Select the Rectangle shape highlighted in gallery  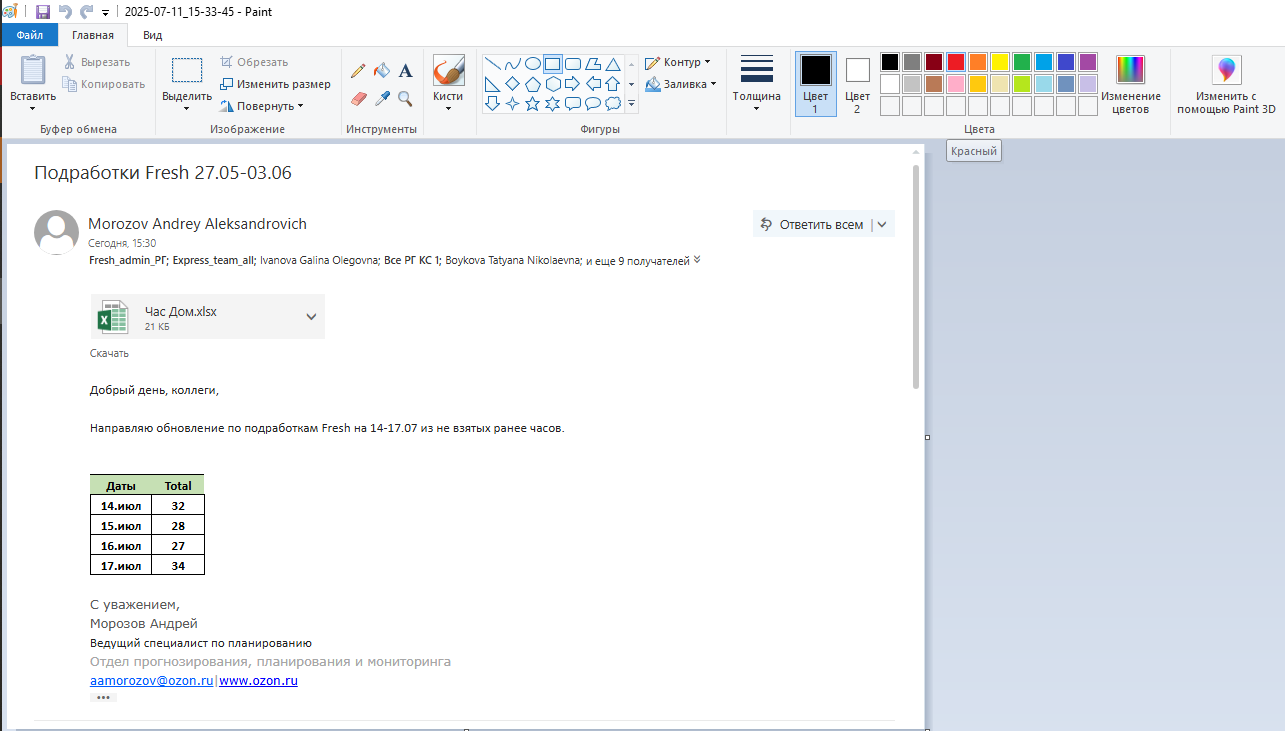click(552, 64)
